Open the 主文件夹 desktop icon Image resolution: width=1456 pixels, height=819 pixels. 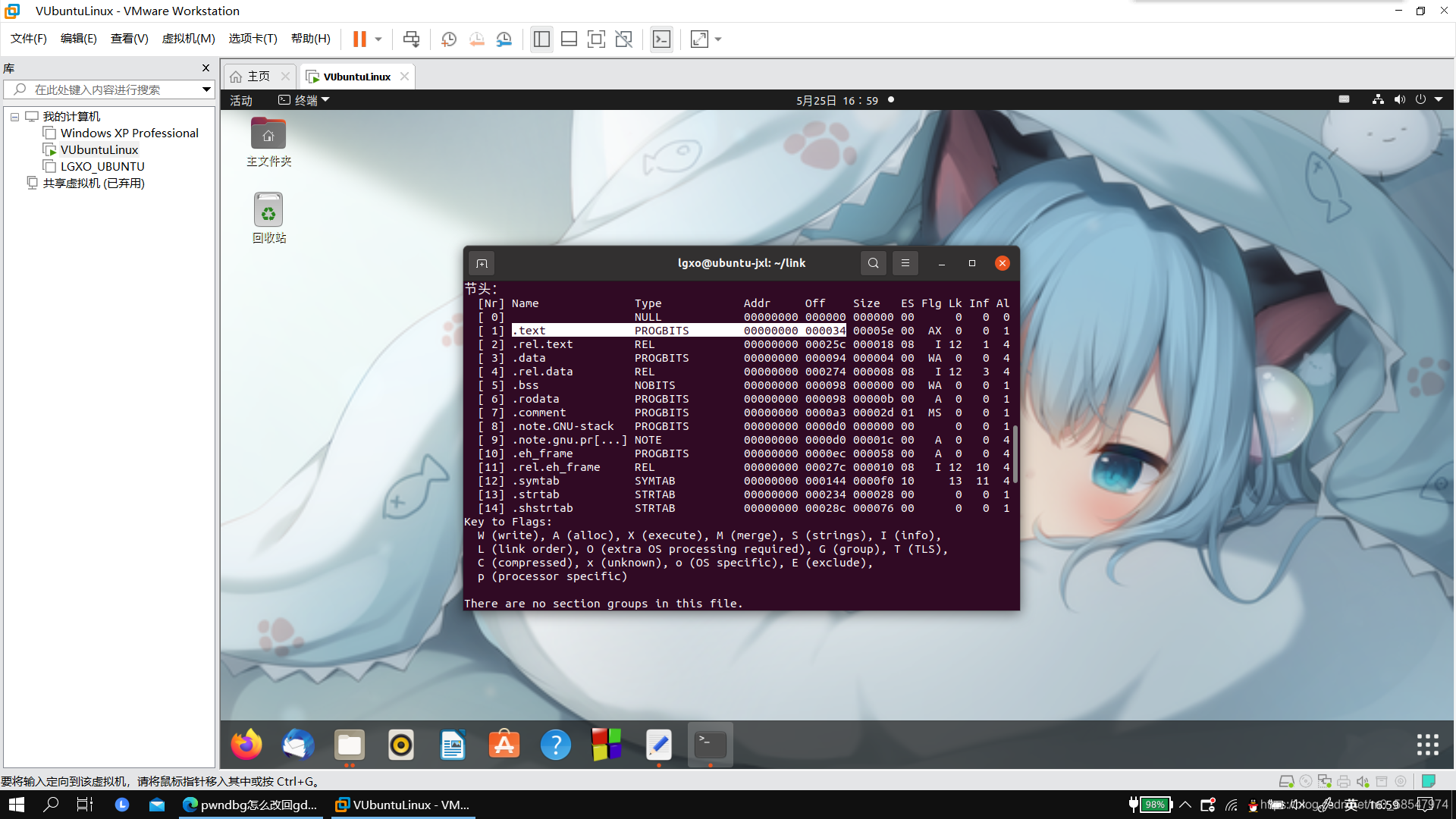(x=268, y=142)
